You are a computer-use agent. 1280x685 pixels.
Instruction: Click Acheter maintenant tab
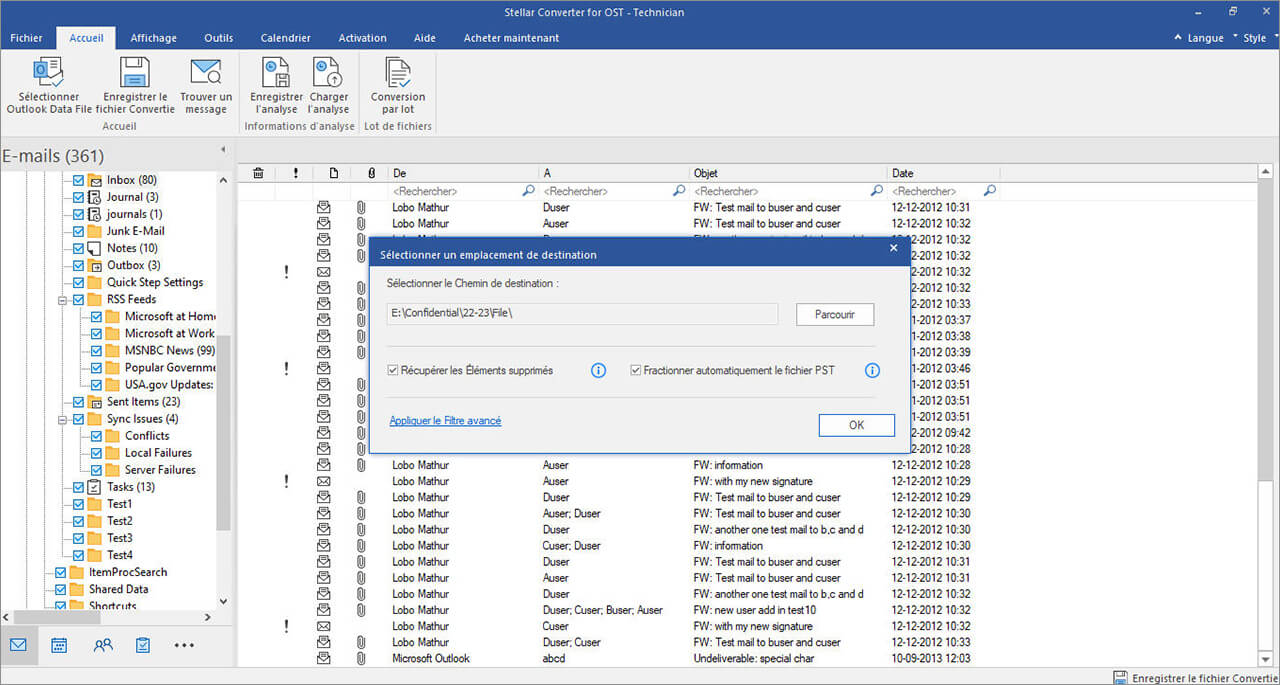point(511,38)
